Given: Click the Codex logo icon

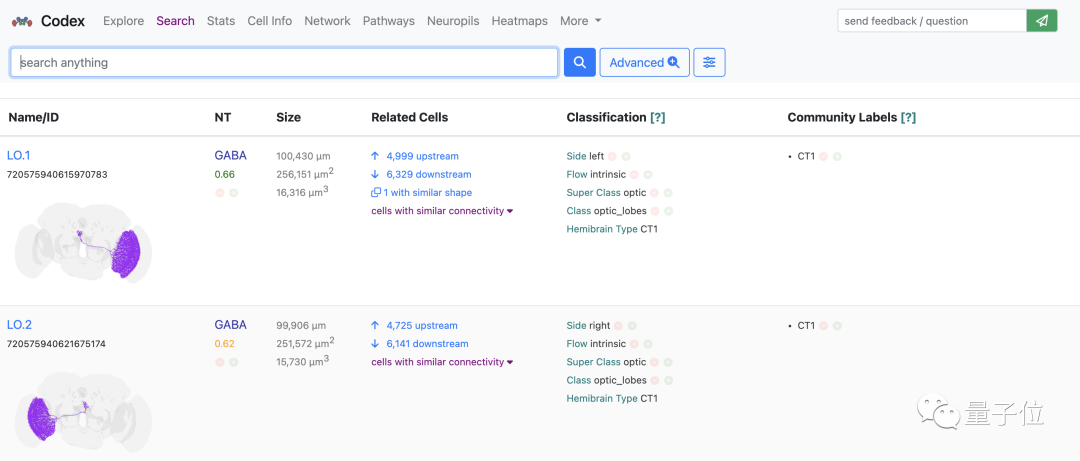Looking at the screenshot, I should pyautogui.click(x=22, y=21).
